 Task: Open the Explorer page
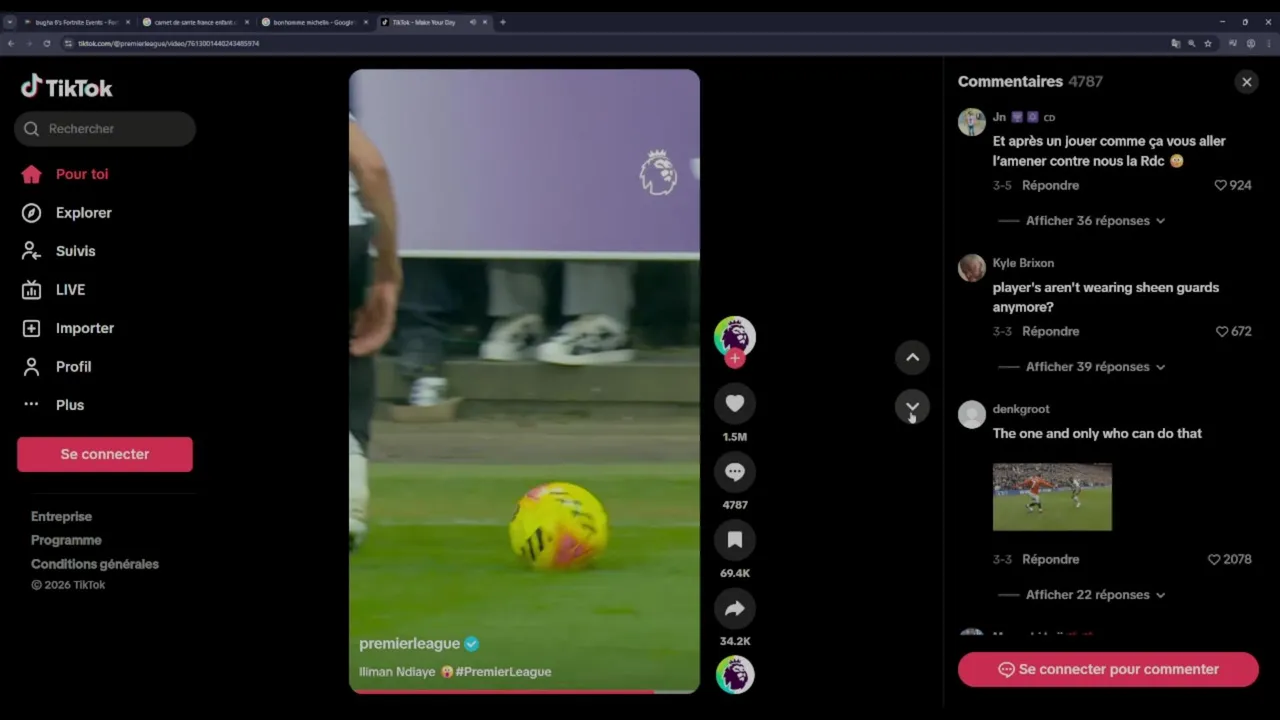tap(67, 213)
